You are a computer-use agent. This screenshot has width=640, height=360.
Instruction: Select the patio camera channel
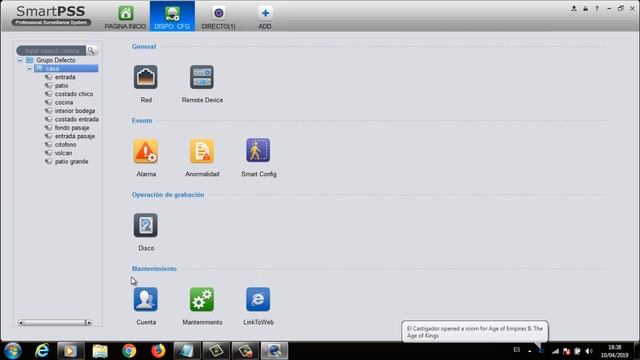[62, 85]
